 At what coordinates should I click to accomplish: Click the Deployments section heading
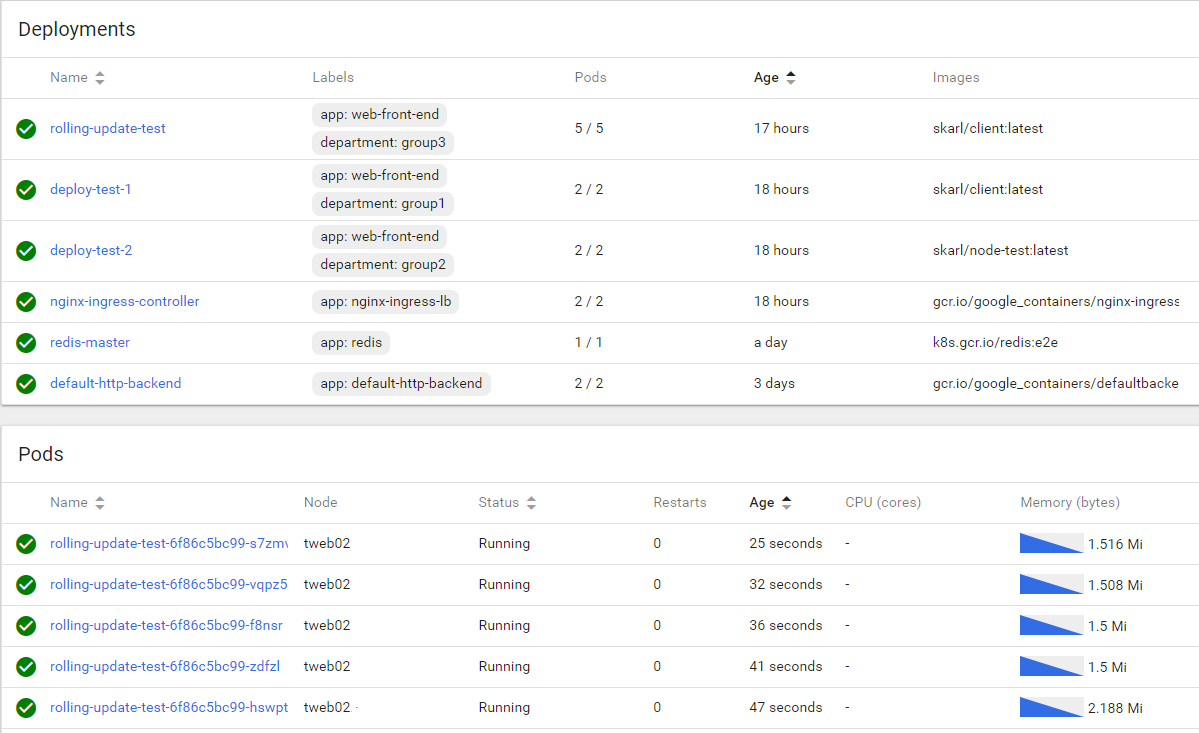76,29
